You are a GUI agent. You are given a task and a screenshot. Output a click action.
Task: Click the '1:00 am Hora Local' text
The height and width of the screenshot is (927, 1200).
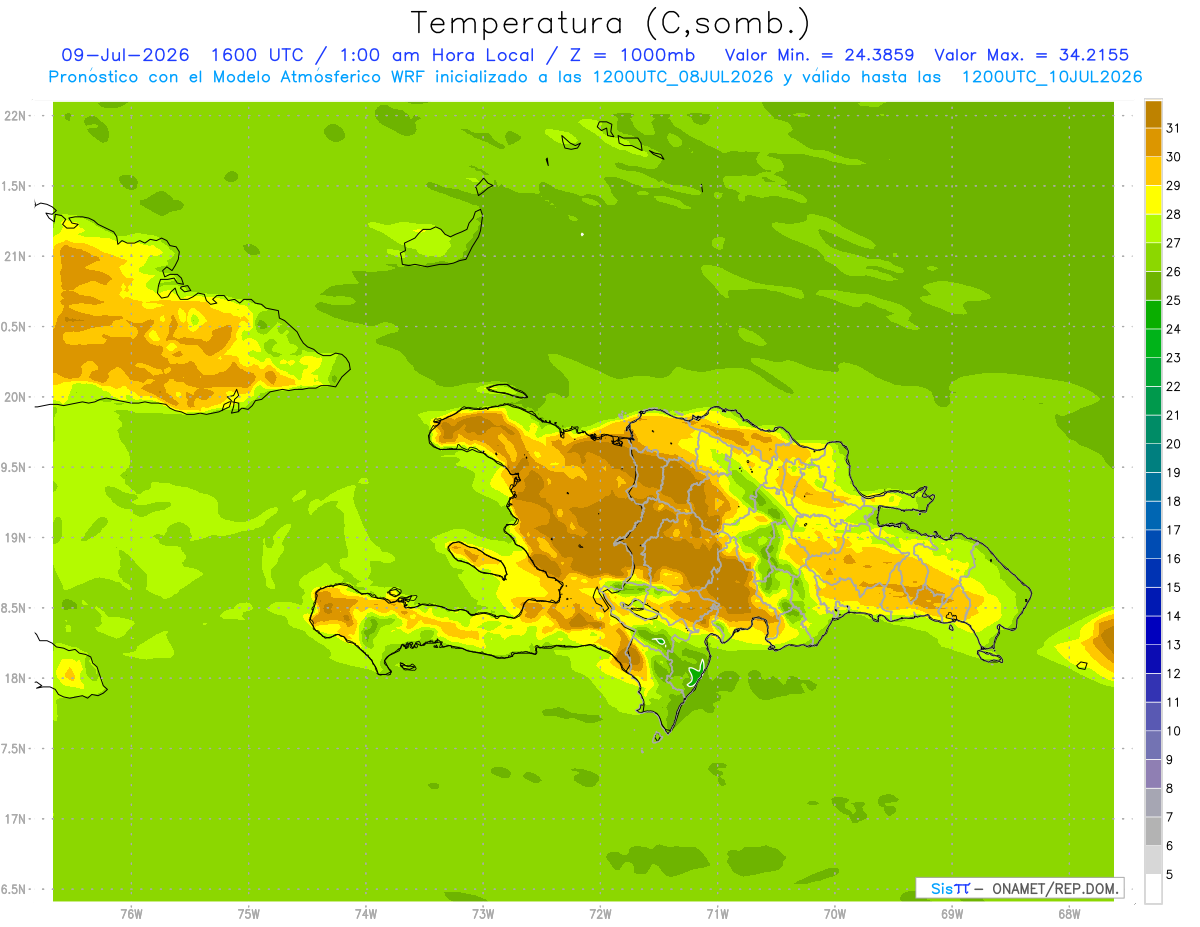click(x=435, y=55)
